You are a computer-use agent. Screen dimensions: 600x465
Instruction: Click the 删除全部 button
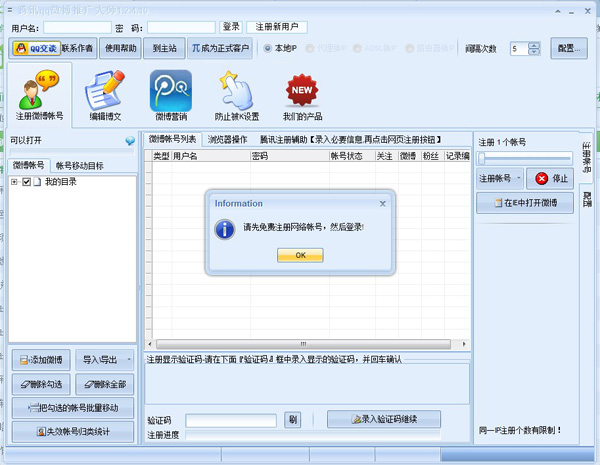point(104,384)
